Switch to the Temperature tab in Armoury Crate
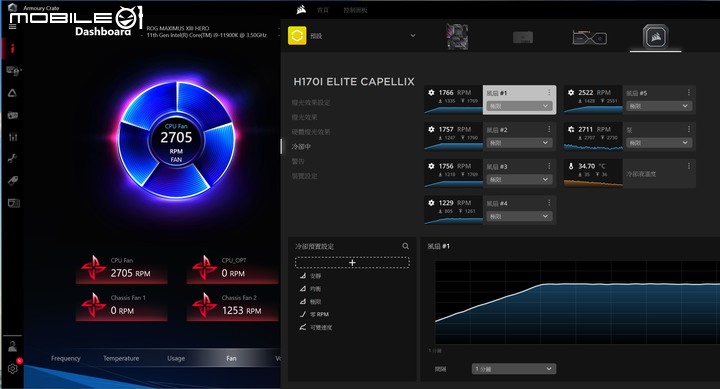Image resolution: width=720 pixels, height=389 pixels. [121, 358]
